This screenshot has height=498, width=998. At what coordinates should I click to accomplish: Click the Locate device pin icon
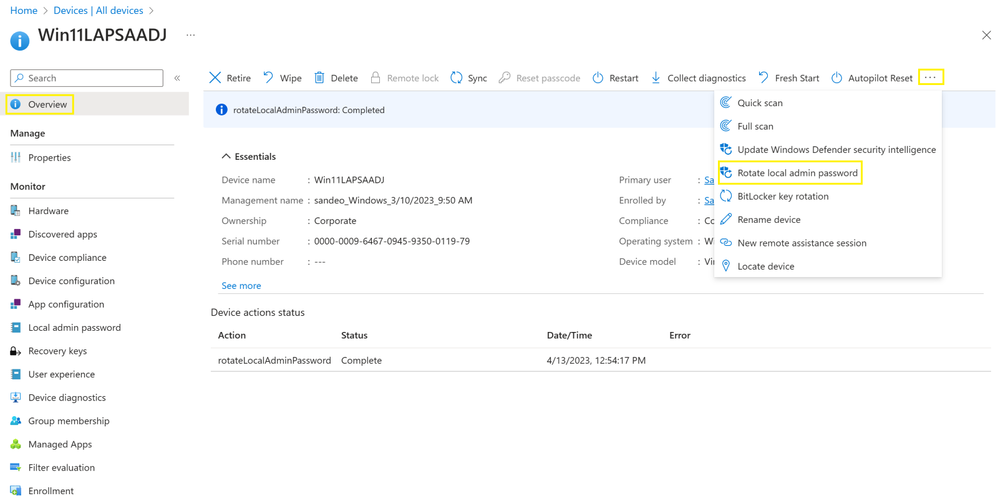pos(726,266)
